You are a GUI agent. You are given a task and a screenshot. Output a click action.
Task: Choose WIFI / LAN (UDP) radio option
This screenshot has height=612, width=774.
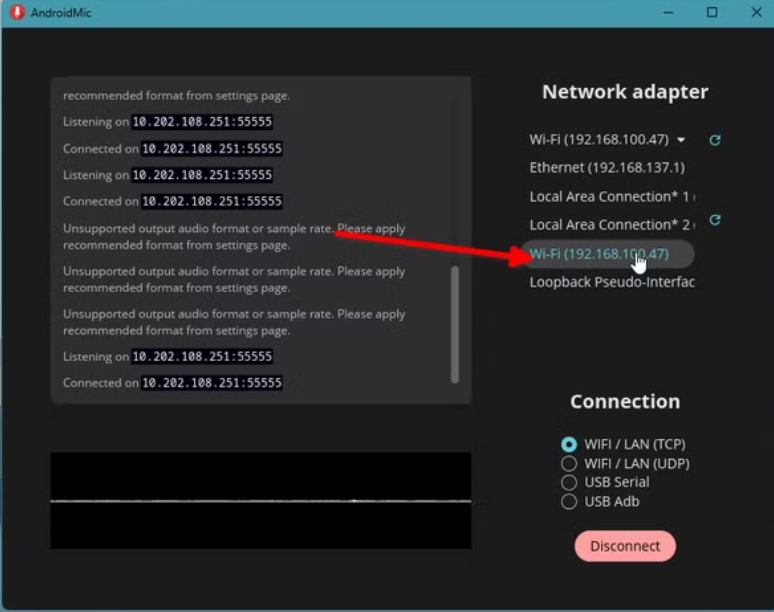[569, 464]
